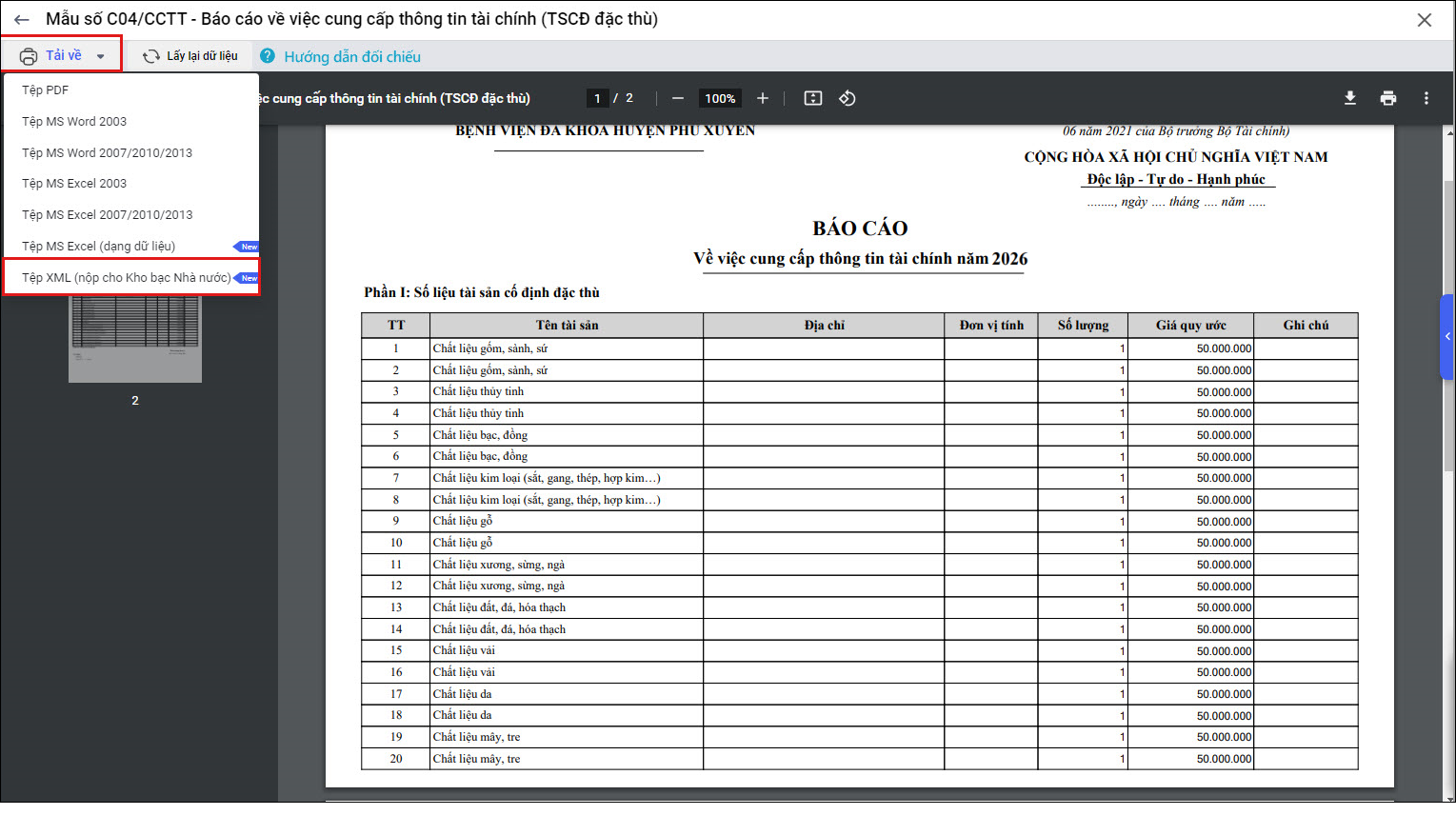Viewport: 1456px width, 835px height.
Task: Click the Tên tài sản column header
Action: click(x=567, y=326)
